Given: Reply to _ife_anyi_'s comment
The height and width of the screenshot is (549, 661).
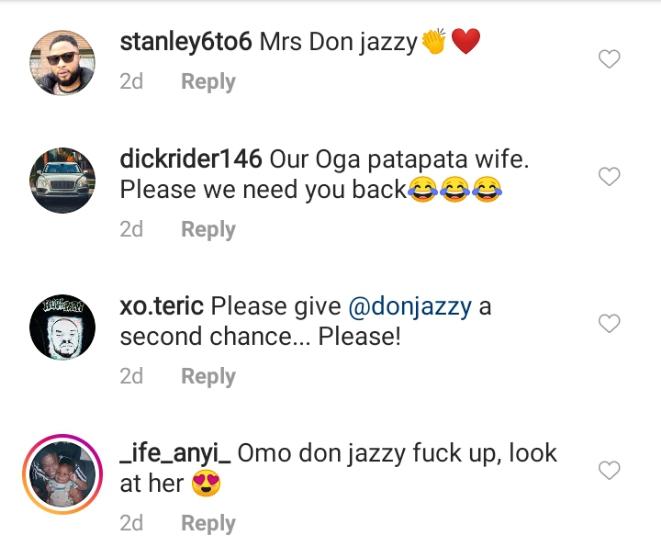Looking at the screenshot, I should pyautogui.click(x=208, y=523).
